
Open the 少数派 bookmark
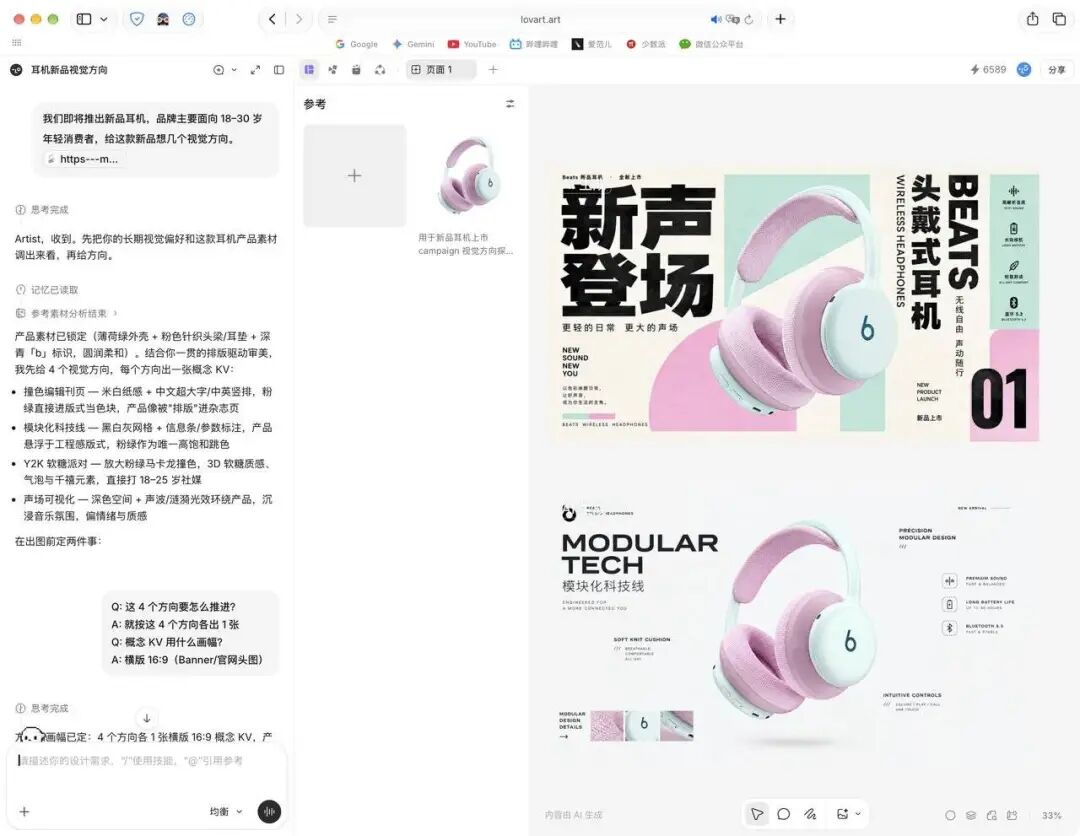[x=645, y=44]
